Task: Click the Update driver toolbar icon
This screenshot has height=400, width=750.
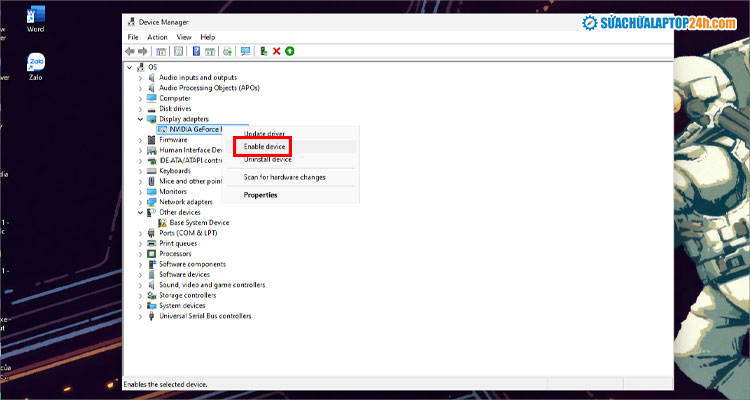Action: 263,51
